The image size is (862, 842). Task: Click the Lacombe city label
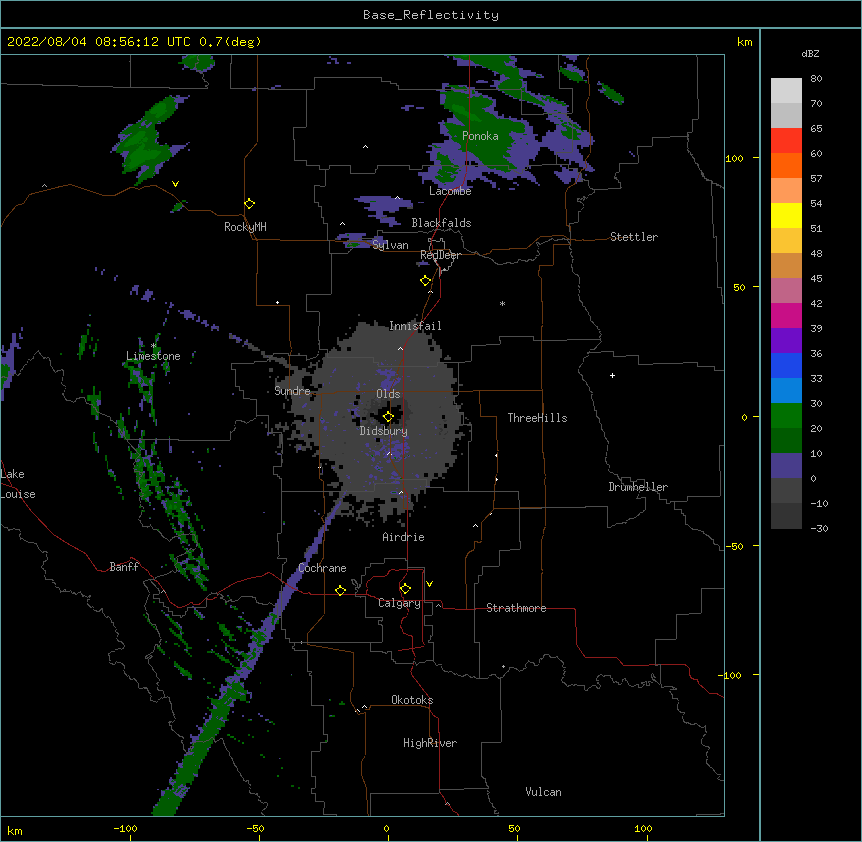pos(450,191)
